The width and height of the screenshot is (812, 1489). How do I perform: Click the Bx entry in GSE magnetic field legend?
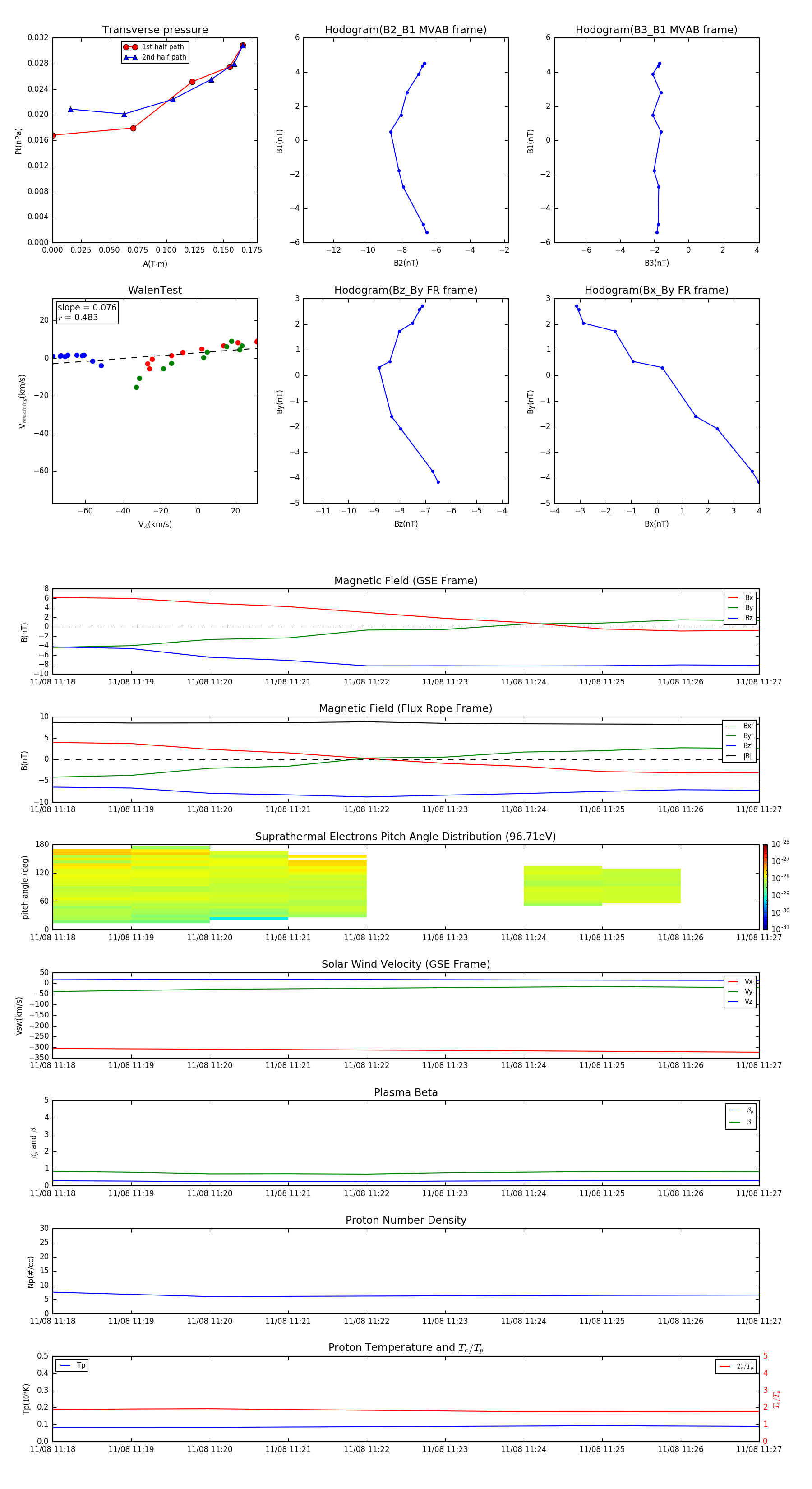point(740,598)
